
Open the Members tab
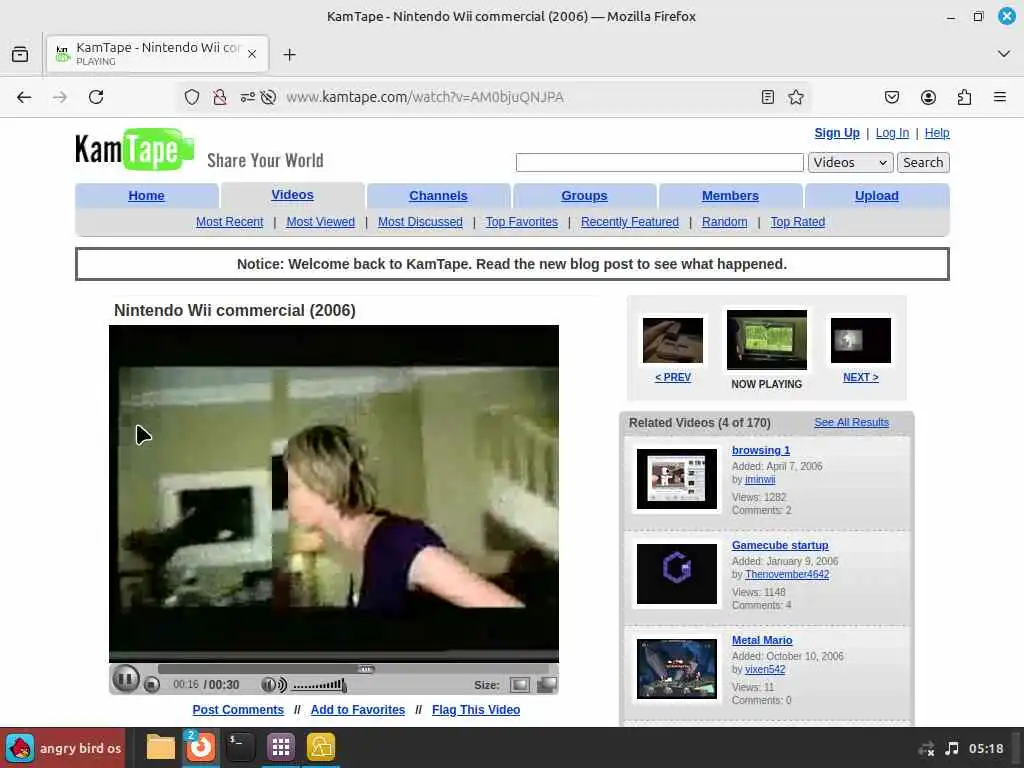[x=730, y=195]
